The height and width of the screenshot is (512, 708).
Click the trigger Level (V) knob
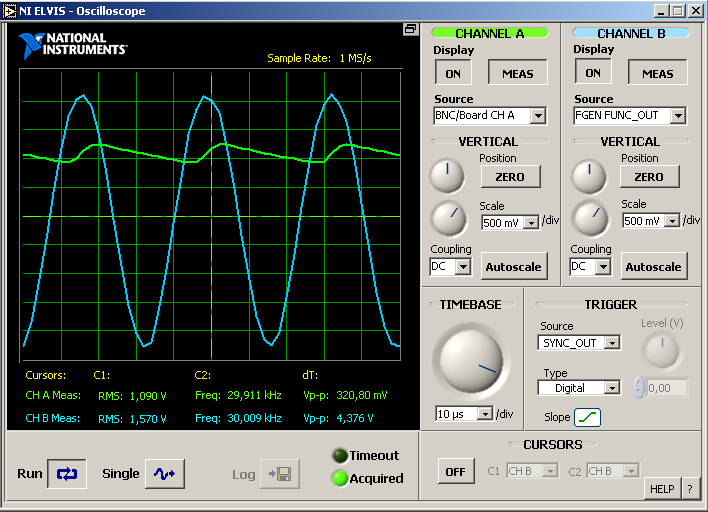pos(662,350)
